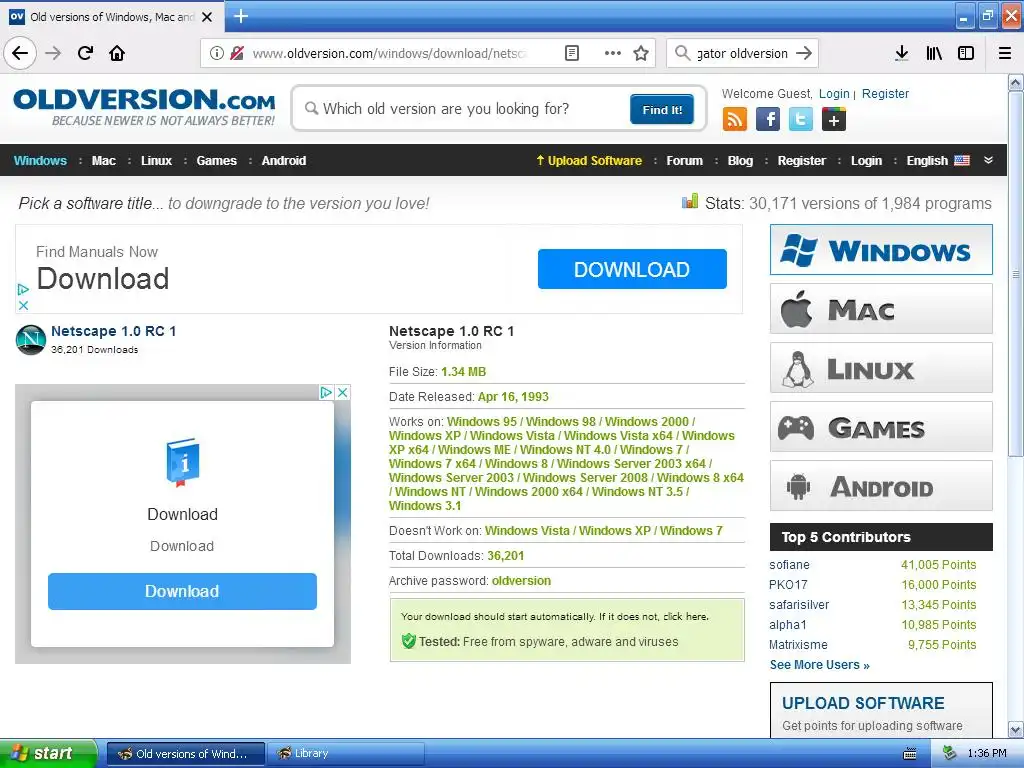Click the taskbar clock showing 1:36 PM

(987, 753)
